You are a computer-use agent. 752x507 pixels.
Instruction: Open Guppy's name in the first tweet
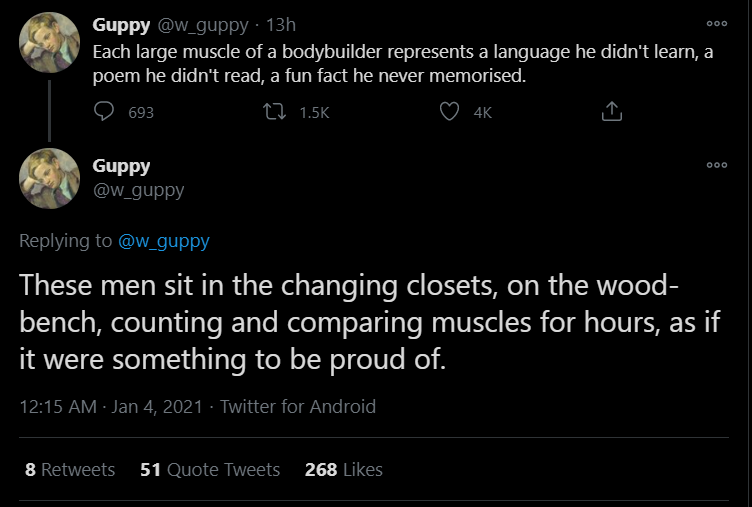[121, 24]
